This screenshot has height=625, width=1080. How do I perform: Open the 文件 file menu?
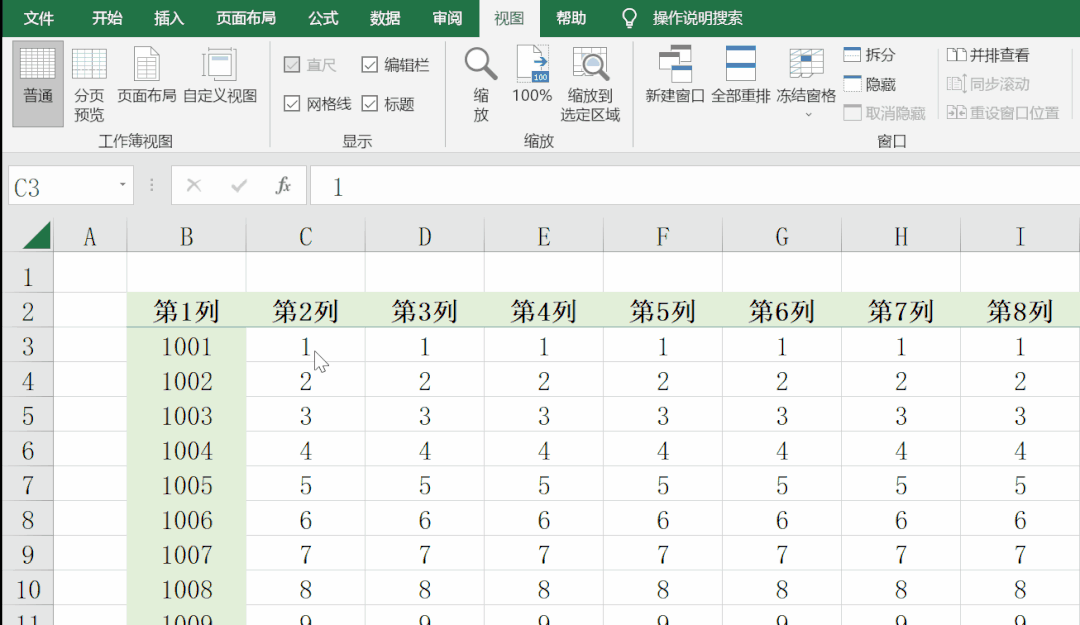(x=39, y=18)
